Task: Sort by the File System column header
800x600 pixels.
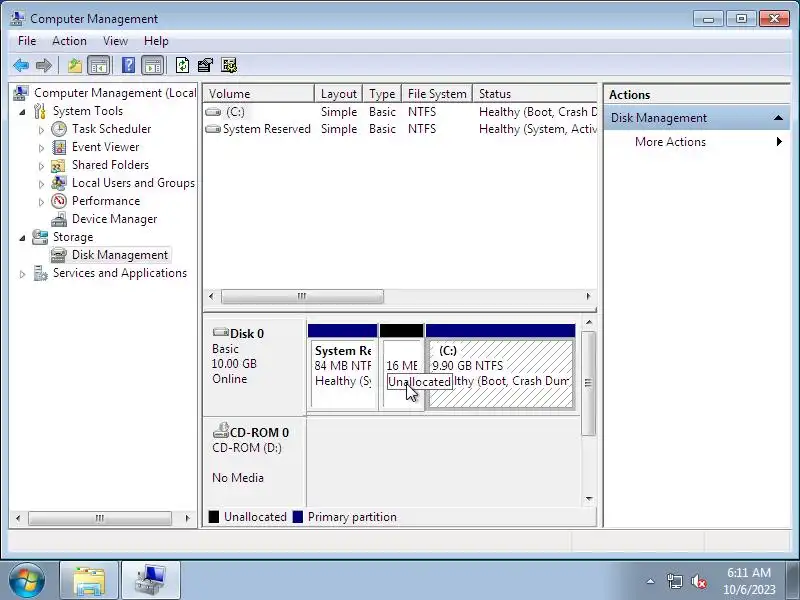Action: pyautogui.click(x=437, y=94)
